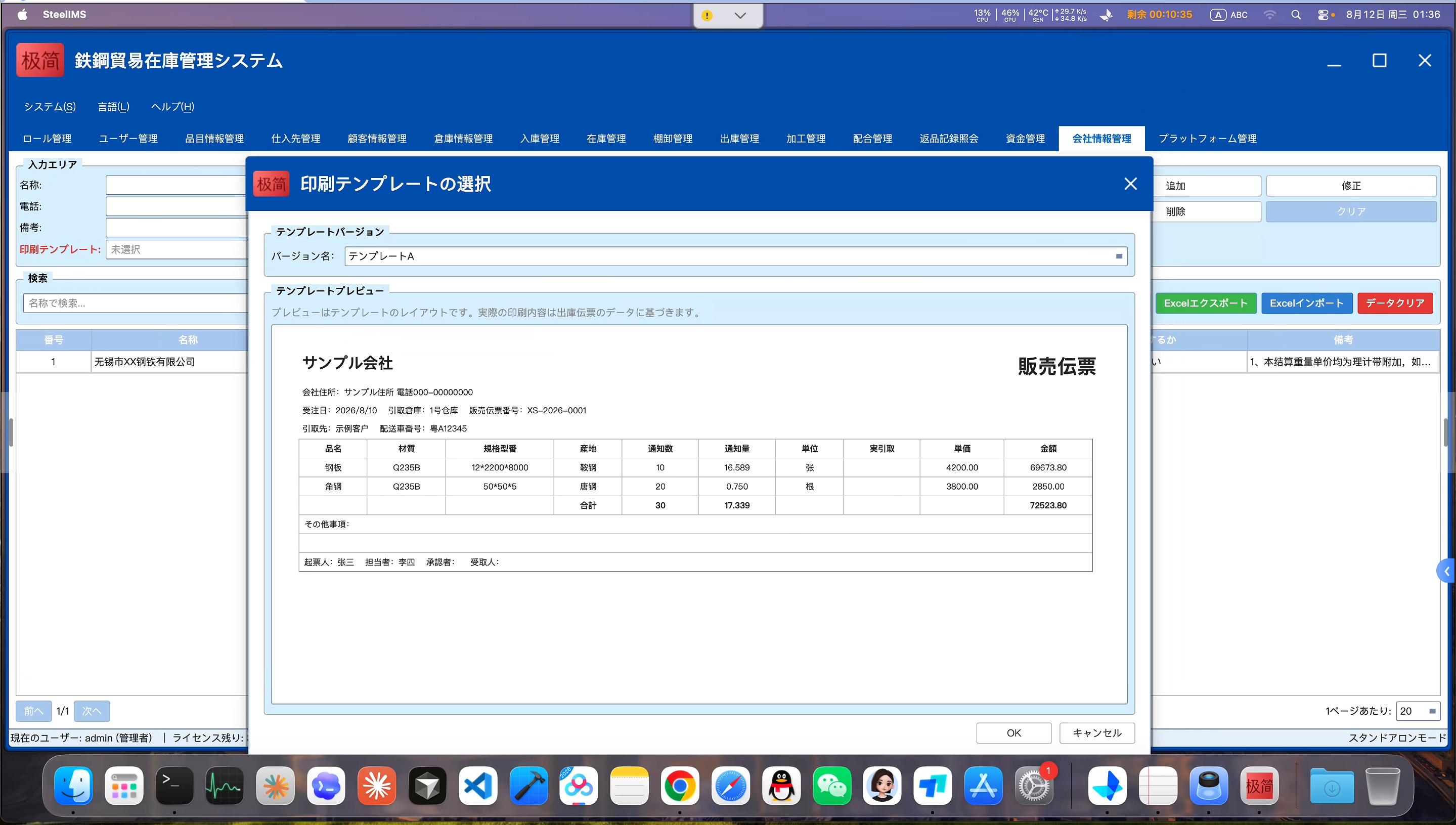
Task: Click the red データクリア button
Action: (x=1395, y=303)
